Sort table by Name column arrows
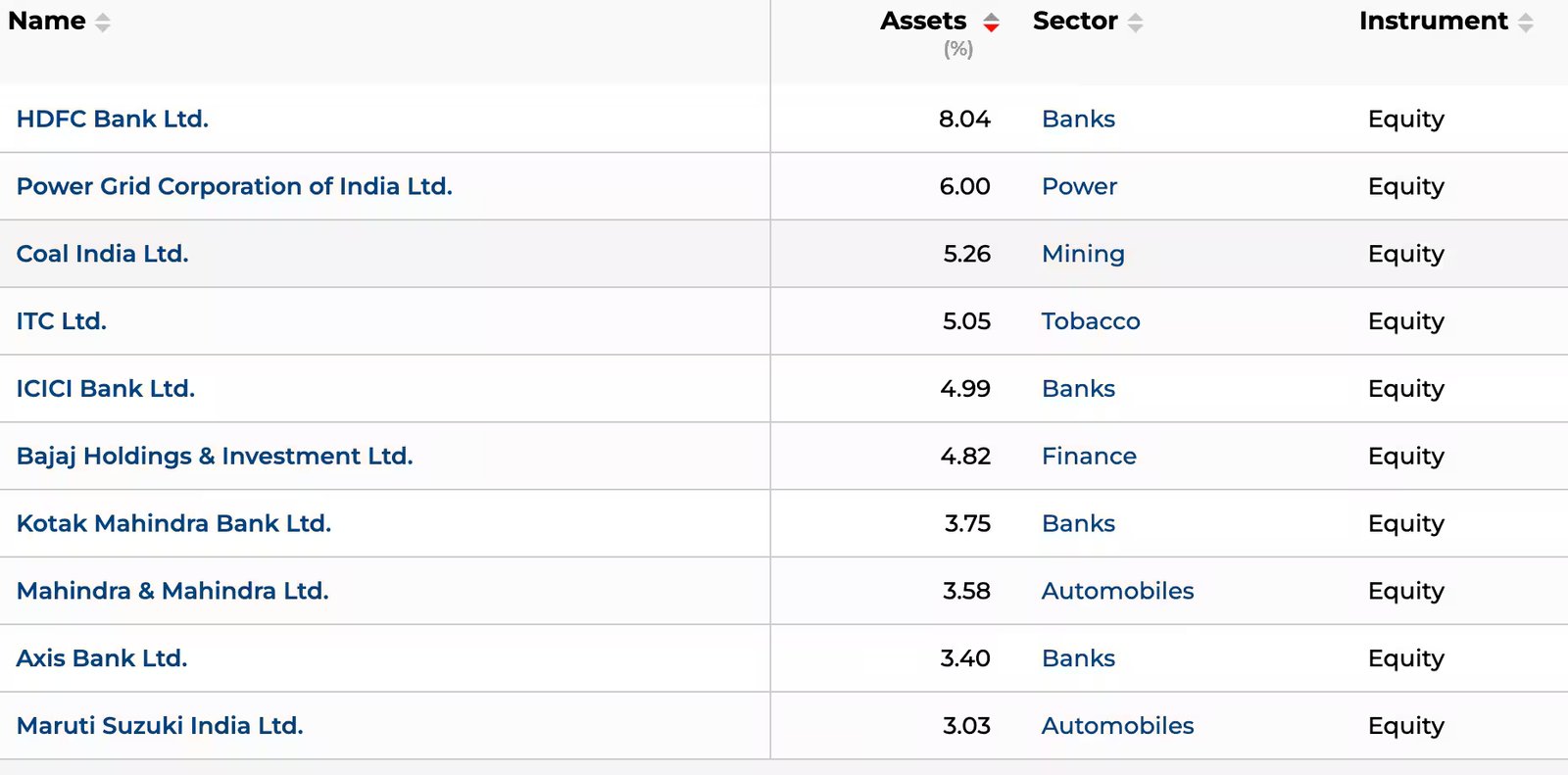Viewport: 1568px width, 775px height. [103, 23]
